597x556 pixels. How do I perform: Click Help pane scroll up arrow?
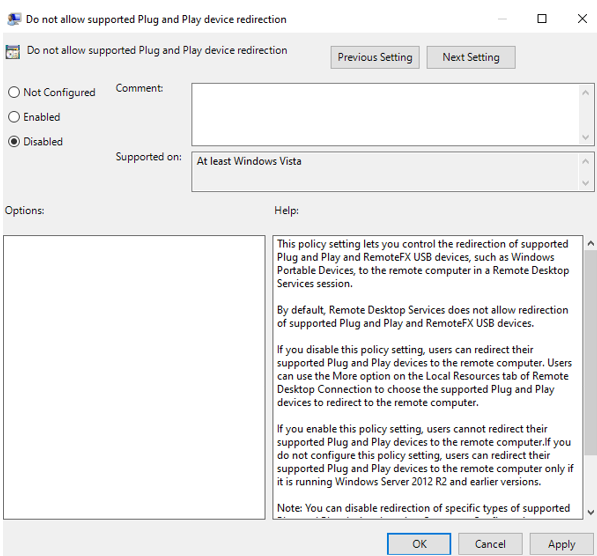tap(591, 243)
